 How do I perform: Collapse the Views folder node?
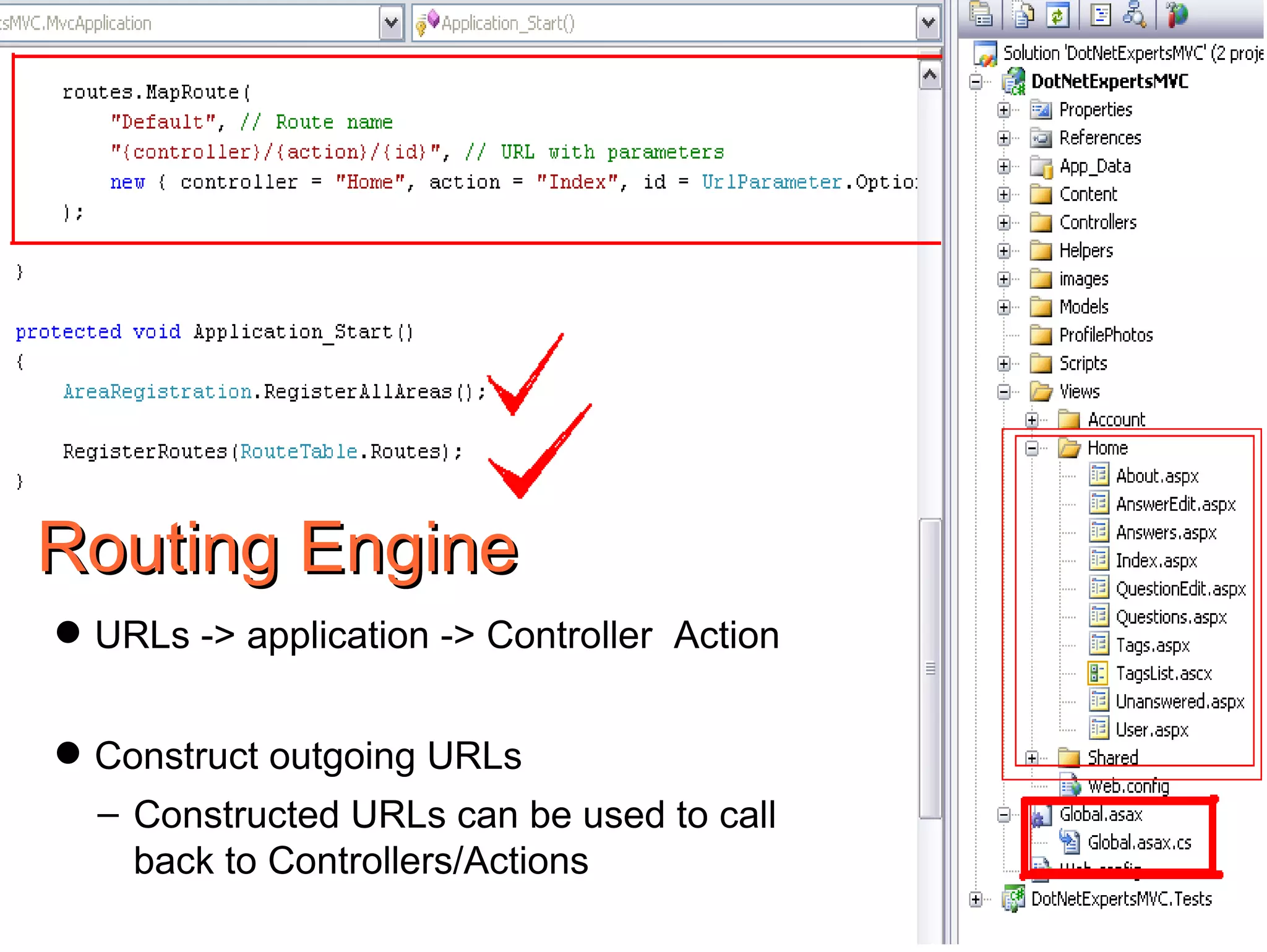pos(1003,392)
